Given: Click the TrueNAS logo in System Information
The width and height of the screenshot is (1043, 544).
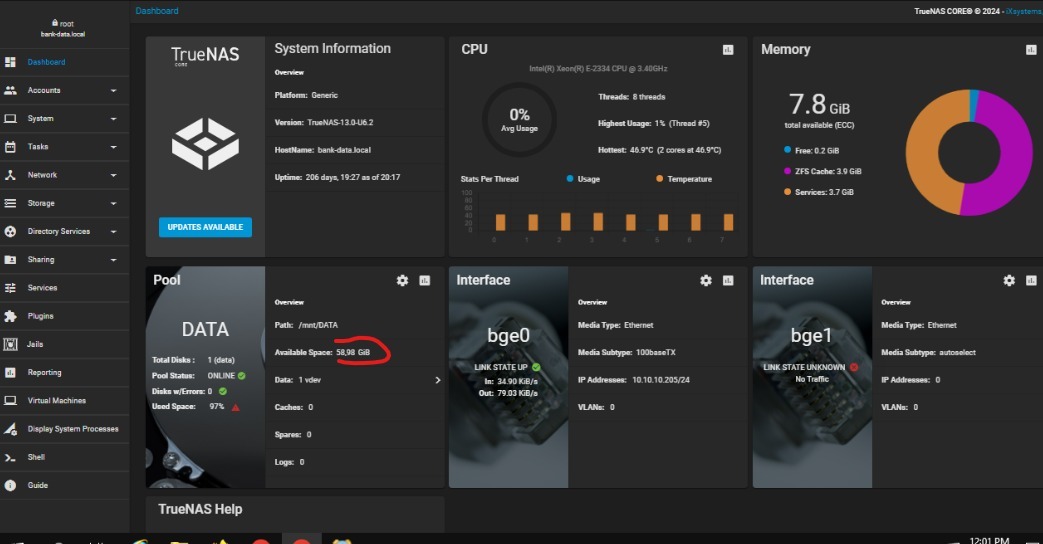Looking at the screenshot, I should (x=205, y=55).
